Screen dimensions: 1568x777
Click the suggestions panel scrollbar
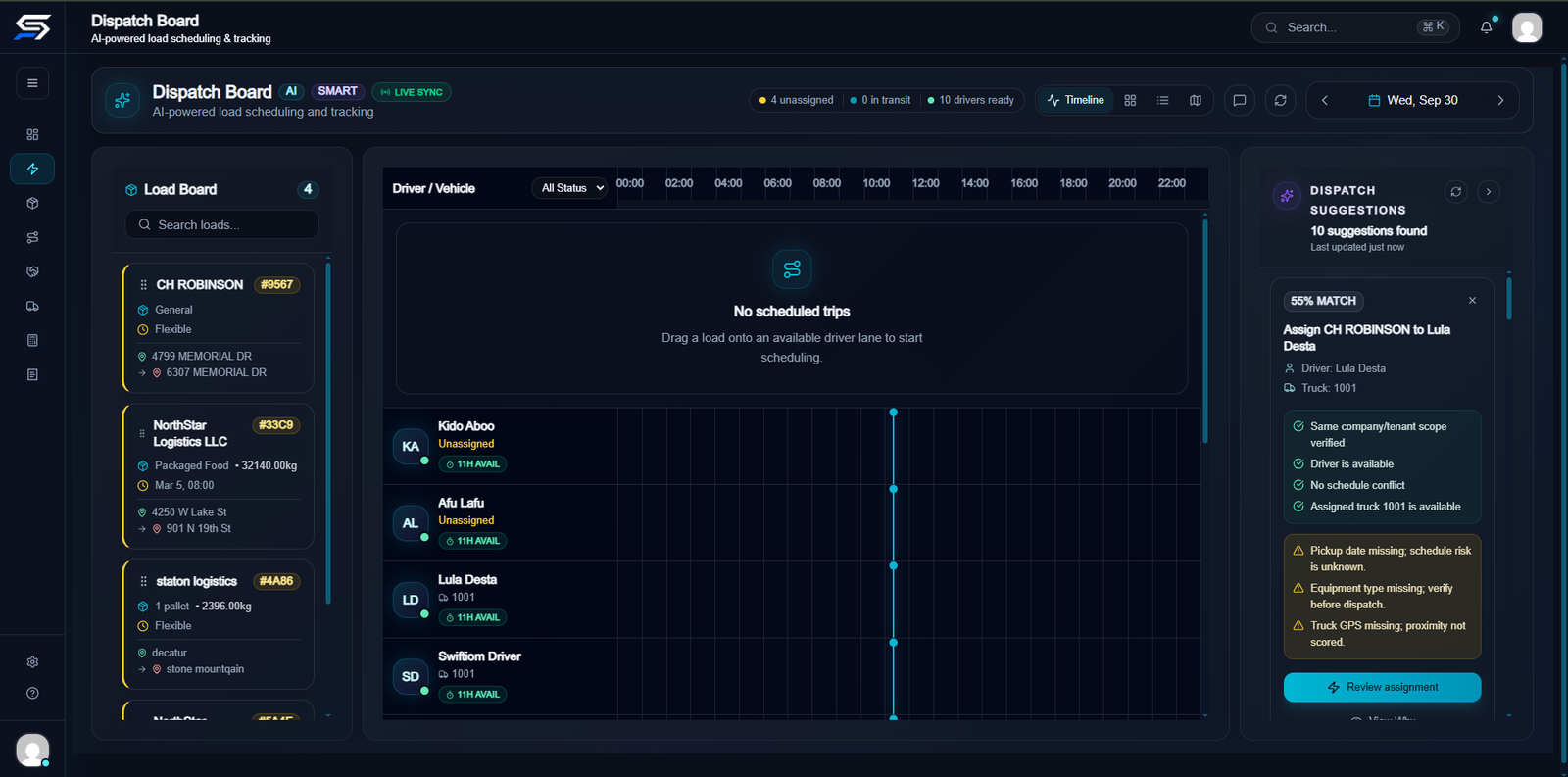pyautogui.click(x=1509, y=299)
